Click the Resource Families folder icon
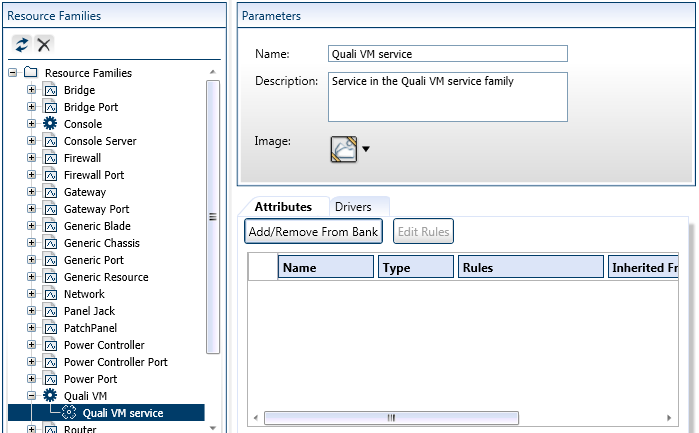 click(31, 73)
